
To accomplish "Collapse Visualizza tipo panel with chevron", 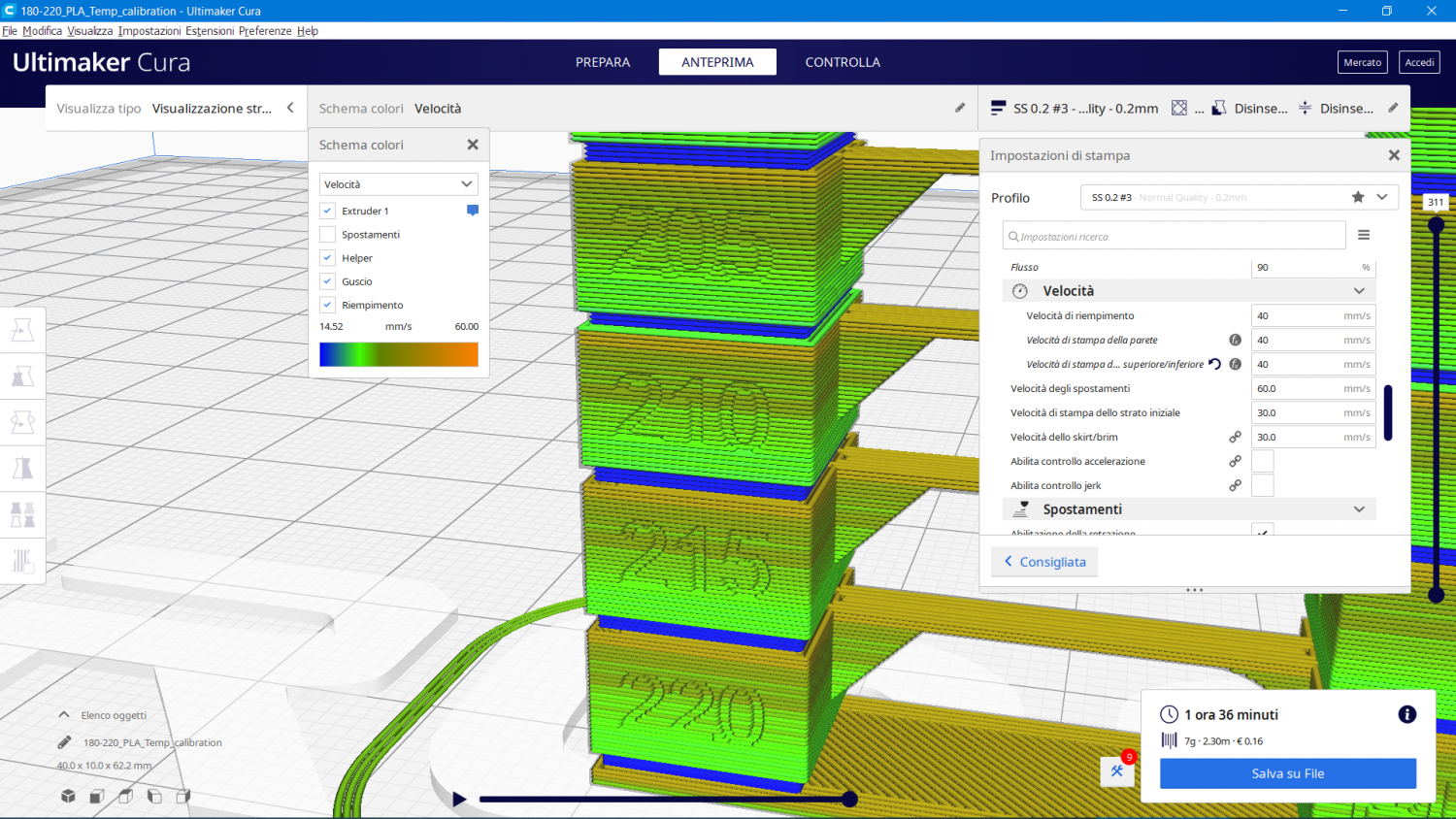I will [x=290, y=108].
